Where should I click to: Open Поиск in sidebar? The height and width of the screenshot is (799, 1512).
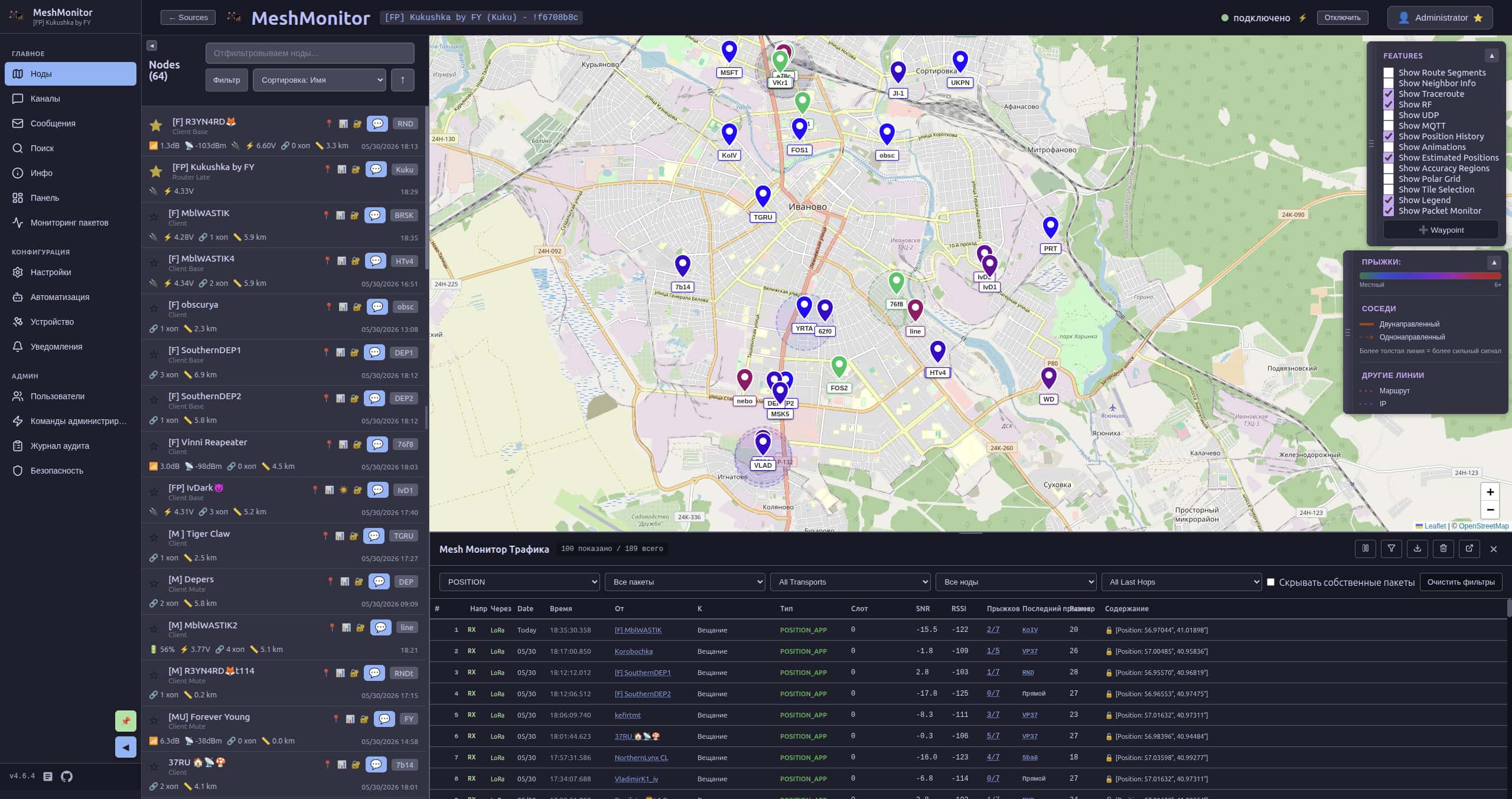(70, 148)
